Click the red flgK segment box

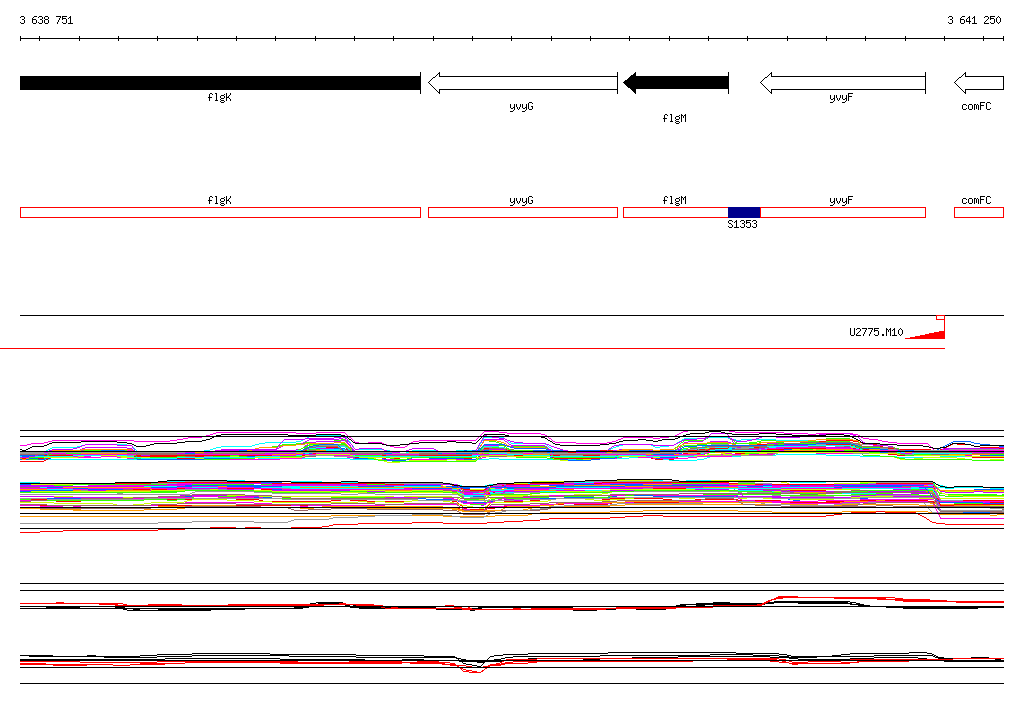tap(220, 212)
